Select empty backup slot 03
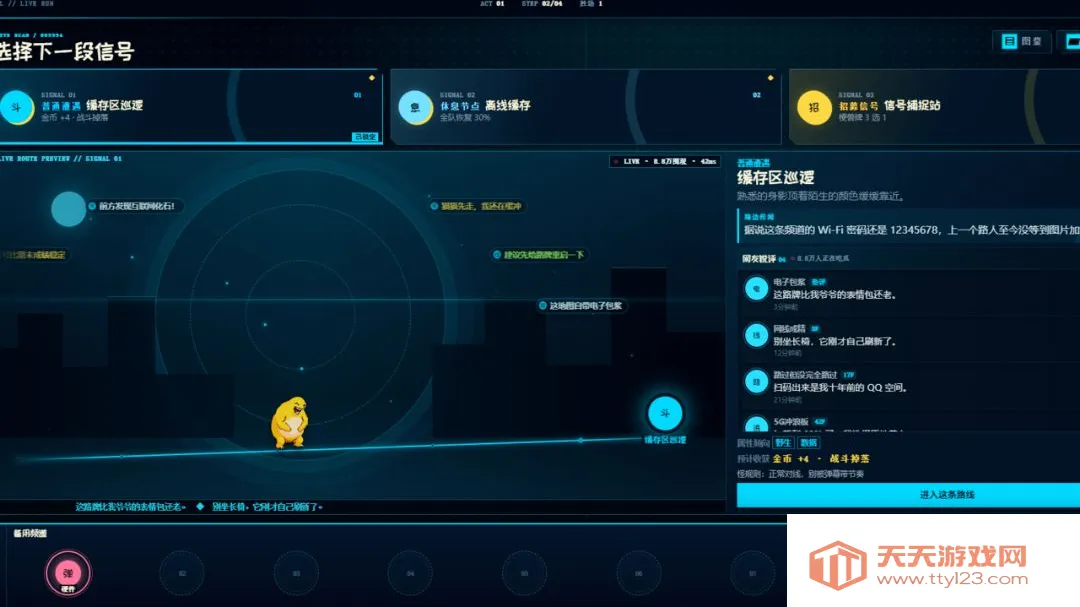 296,573
